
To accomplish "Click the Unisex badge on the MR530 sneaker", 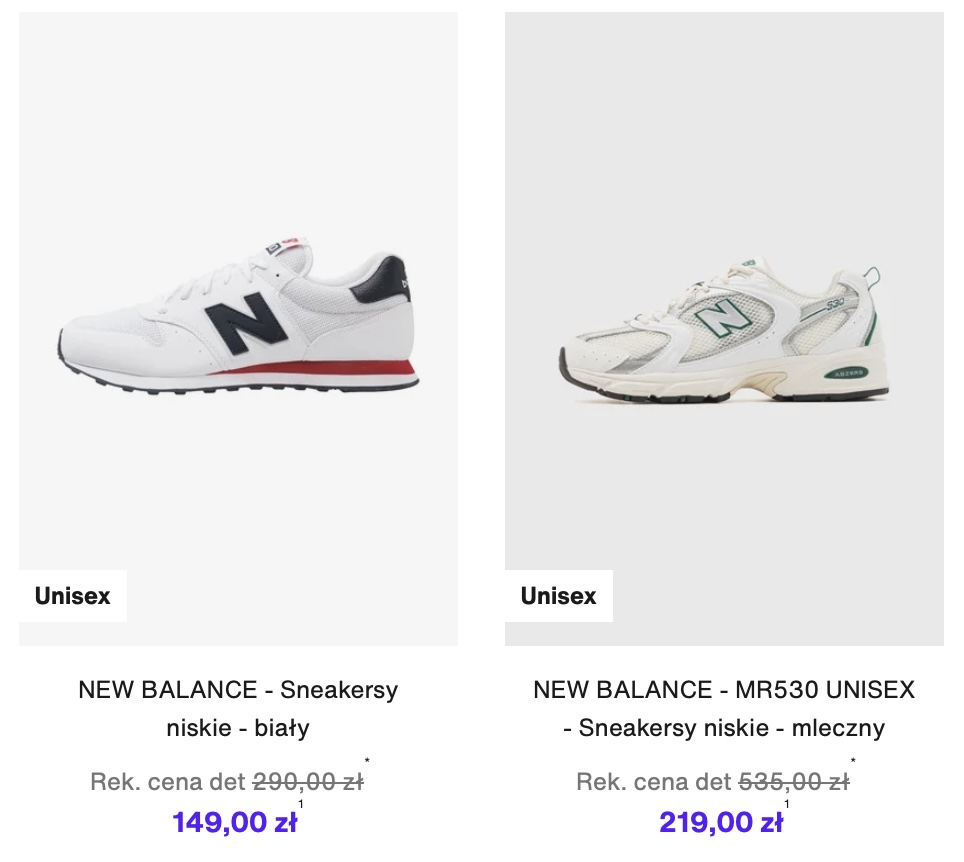I will 559,596.
